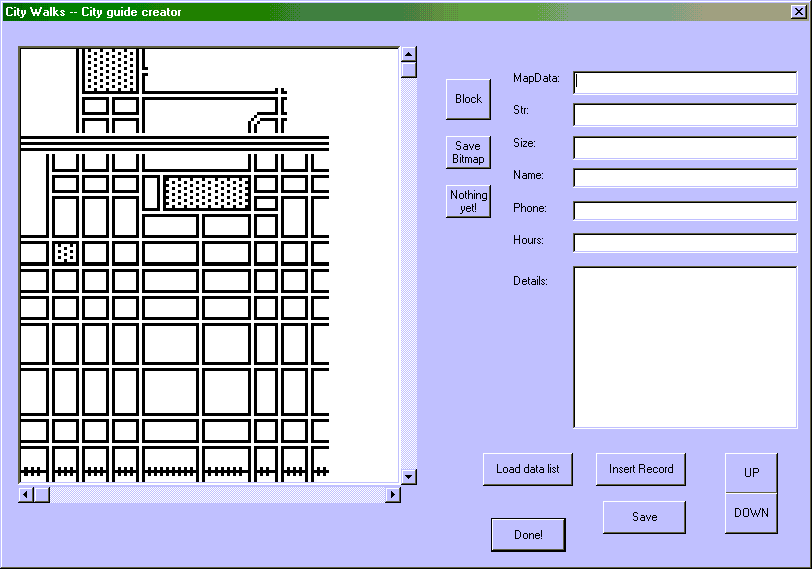Image resolution: width=812 pixels, height=569 pixels.
Task: Click the Phone: label
Action: pos(530,208)
